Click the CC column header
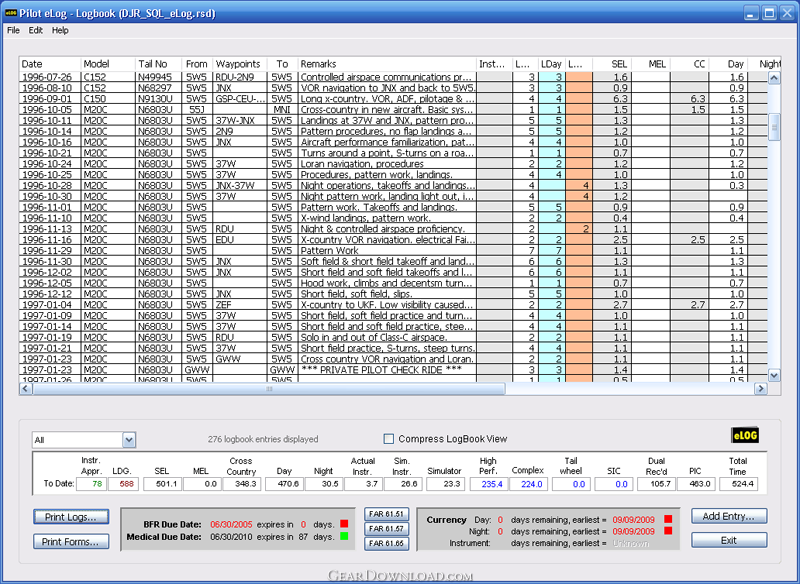 [689, 64]
